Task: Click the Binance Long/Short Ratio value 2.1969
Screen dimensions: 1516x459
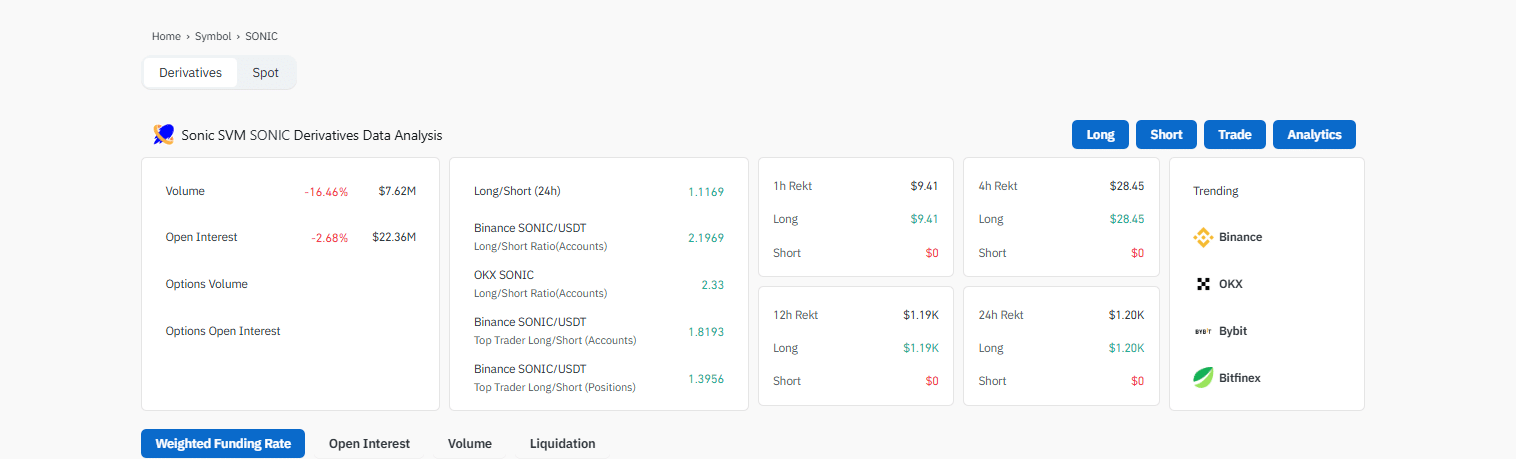Action: 706,238
